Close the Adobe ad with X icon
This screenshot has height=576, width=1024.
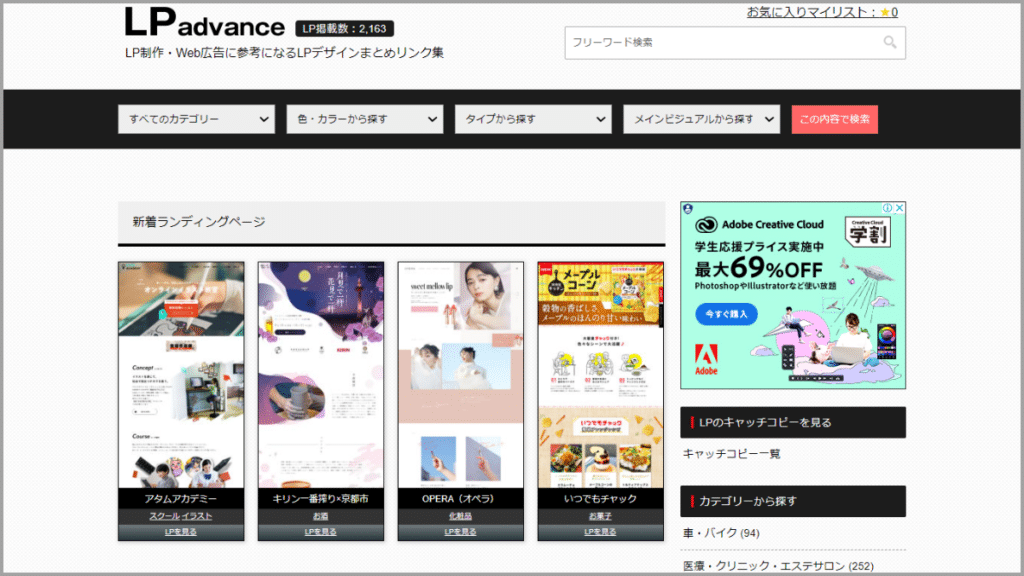899,209
